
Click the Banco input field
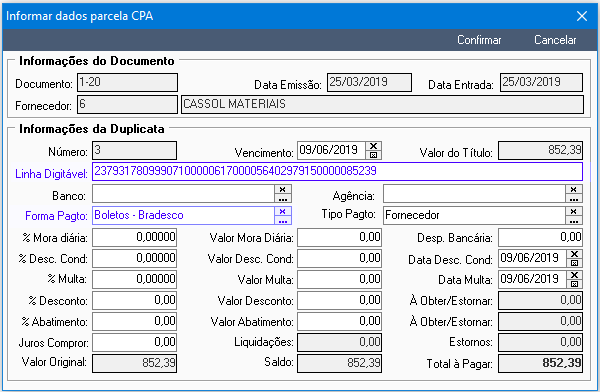click(x=183, y=194)
